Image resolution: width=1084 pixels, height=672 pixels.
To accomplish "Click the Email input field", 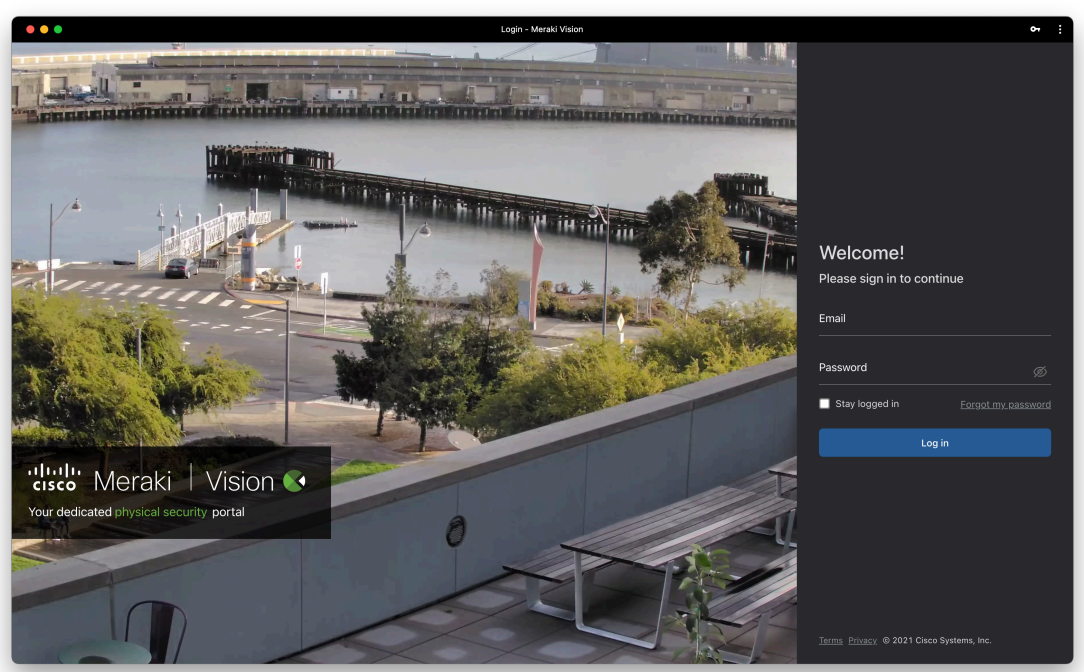I will pos(934,320).
